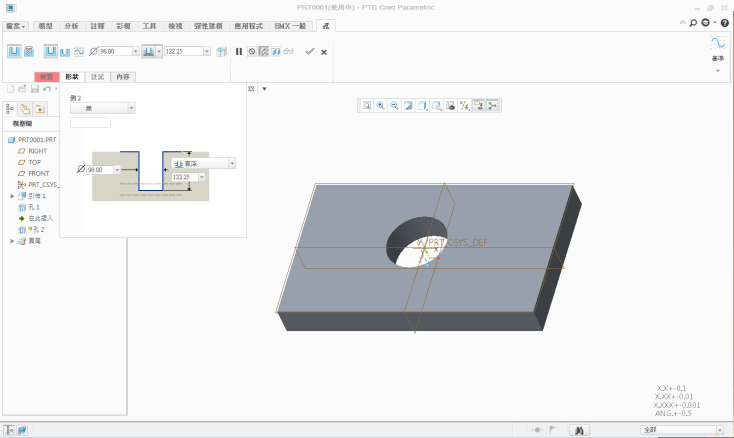734x438 pixels.
Task: Open the 檔案 file menu
Action: tap(15, 26)
